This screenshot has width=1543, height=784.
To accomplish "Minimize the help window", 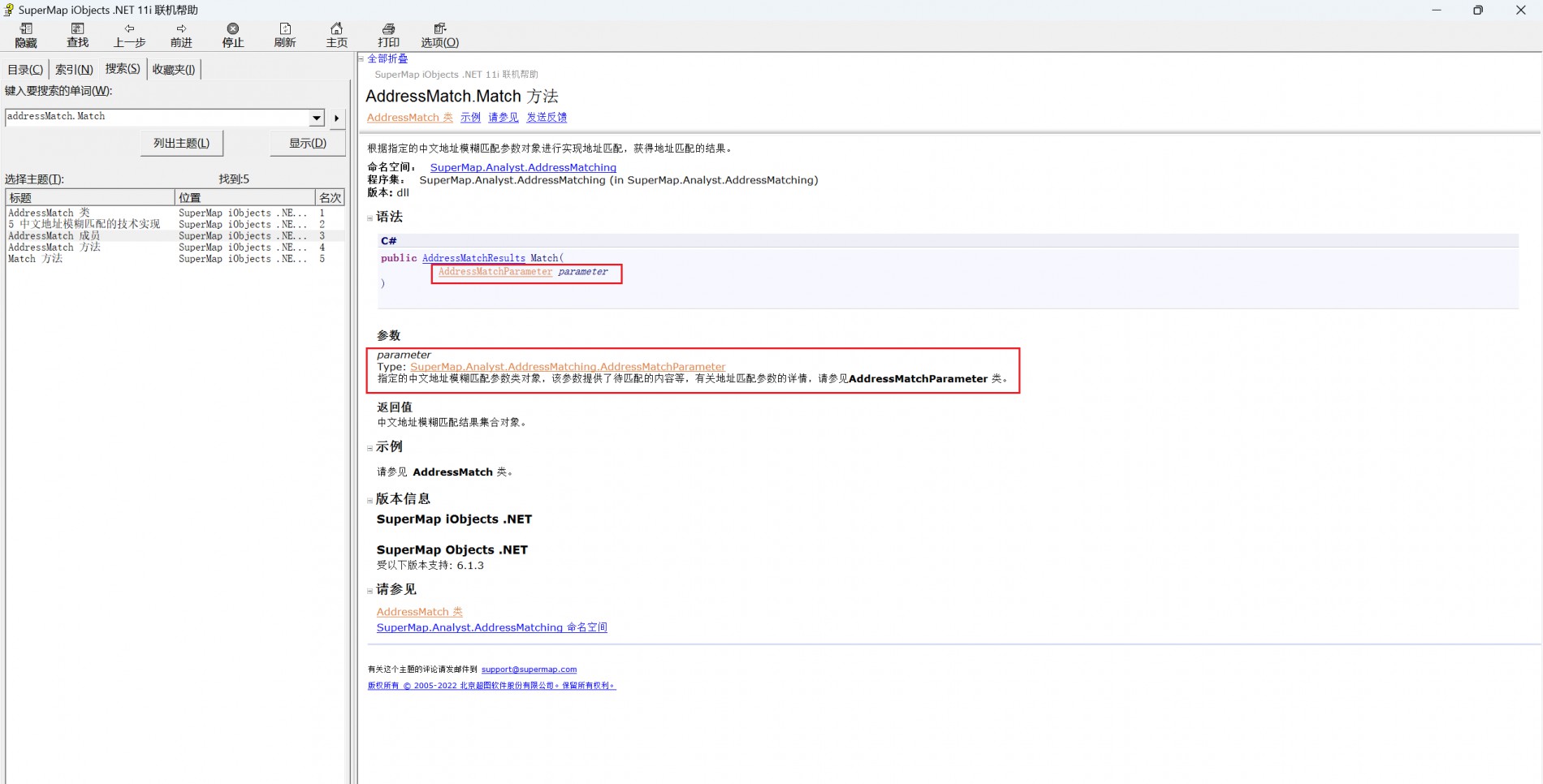I will coord(1437,10).
